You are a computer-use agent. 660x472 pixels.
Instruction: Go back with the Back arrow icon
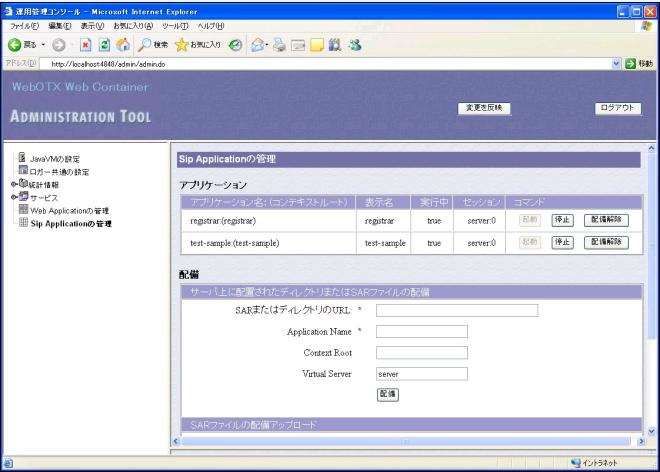(x=14, y=45)
